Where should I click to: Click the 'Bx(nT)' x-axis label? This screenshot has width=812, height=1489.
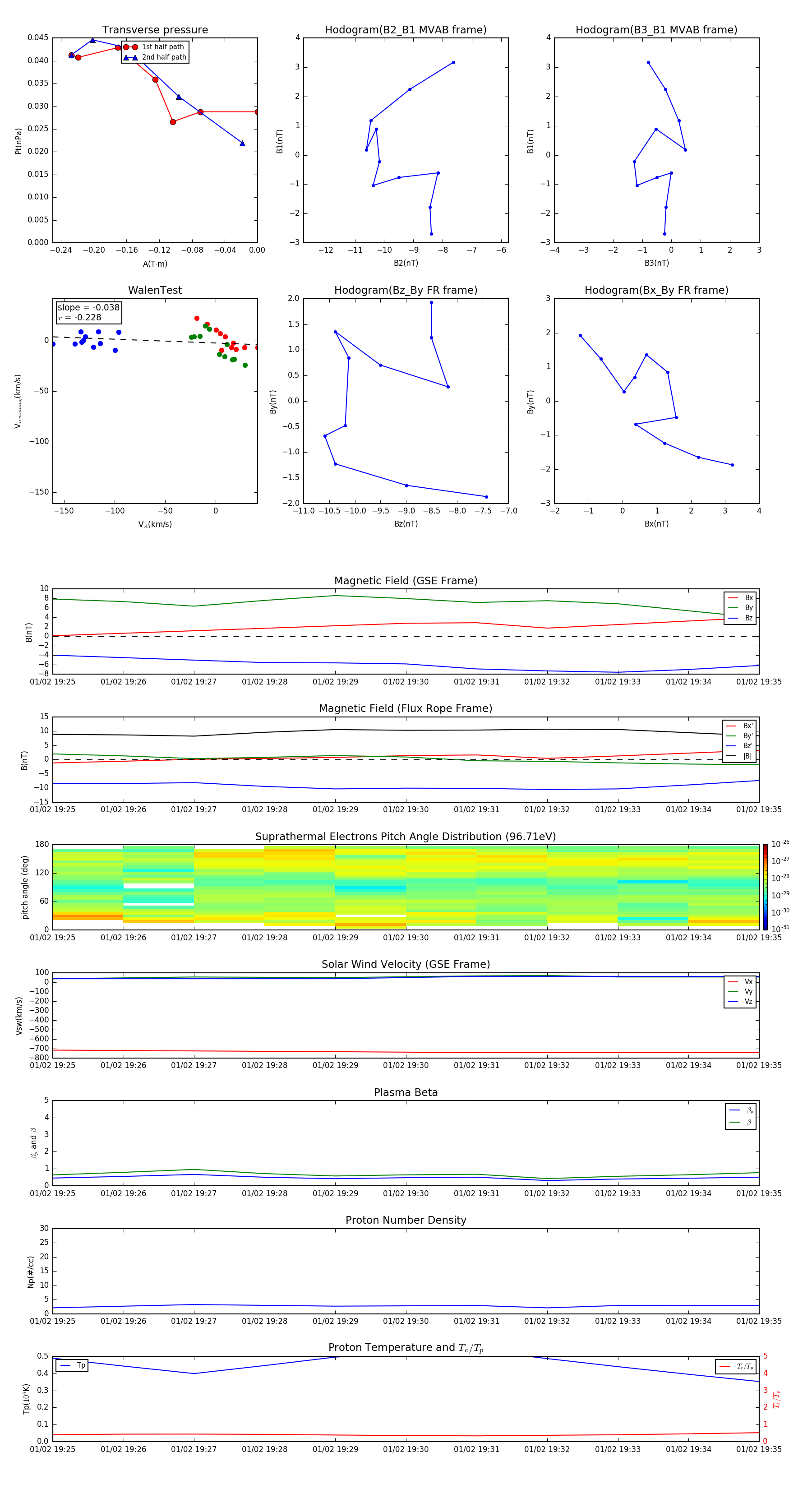656,524
